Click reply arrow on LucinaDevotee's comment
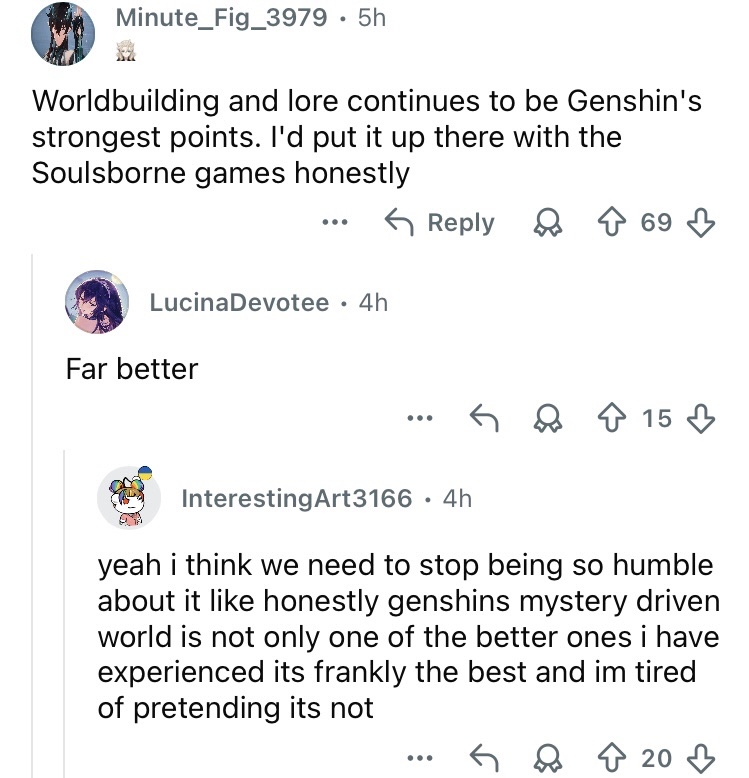The height and width of the screenshot is (778, 749). pyautogui.click(x=486, y=418)
